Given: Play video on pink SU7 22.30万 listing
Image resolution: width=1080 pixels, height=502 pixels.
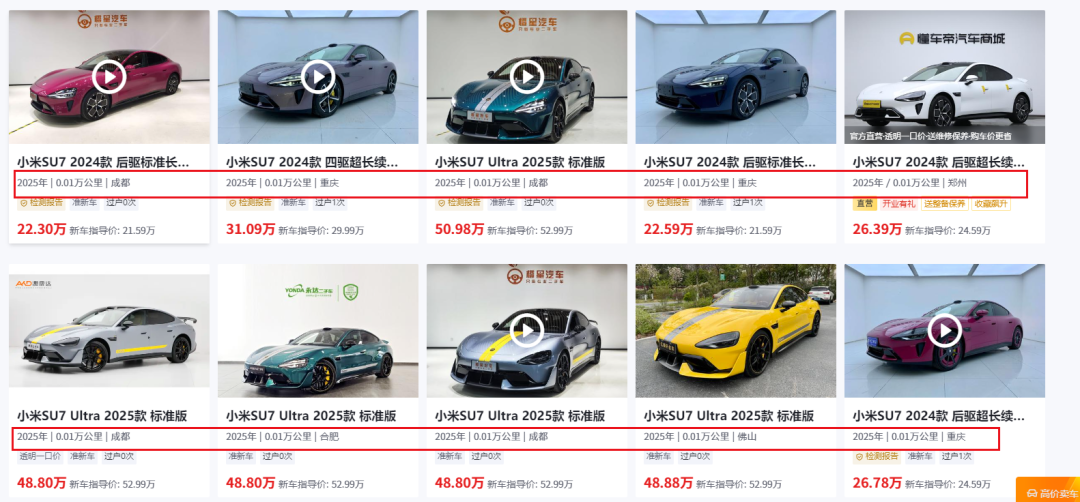Looking at the screenshot, I should point(109,76).
